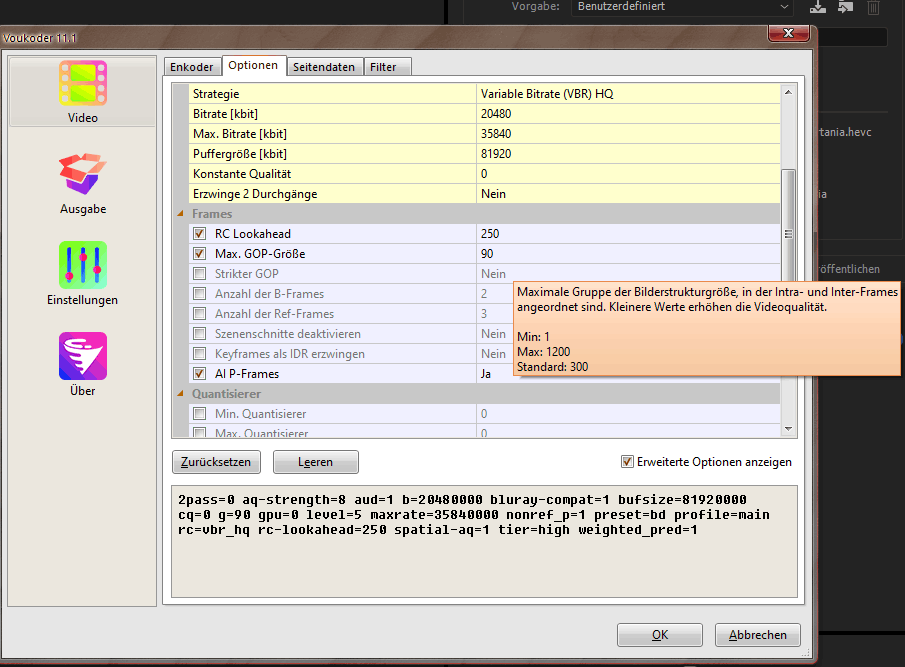
Task: Click the Zurücksetzen button
Action: click(x=217, y=462)
